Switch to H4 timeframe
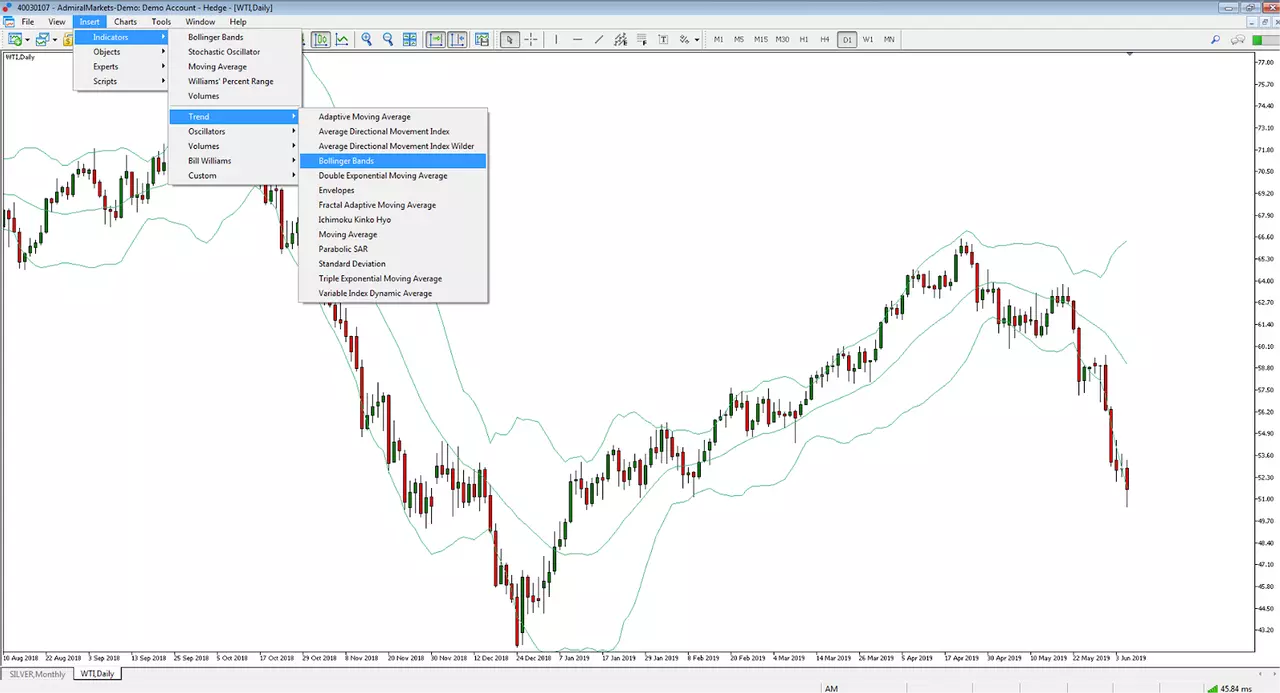Viewport: 1280px width, 693px height. pos(825,39)
